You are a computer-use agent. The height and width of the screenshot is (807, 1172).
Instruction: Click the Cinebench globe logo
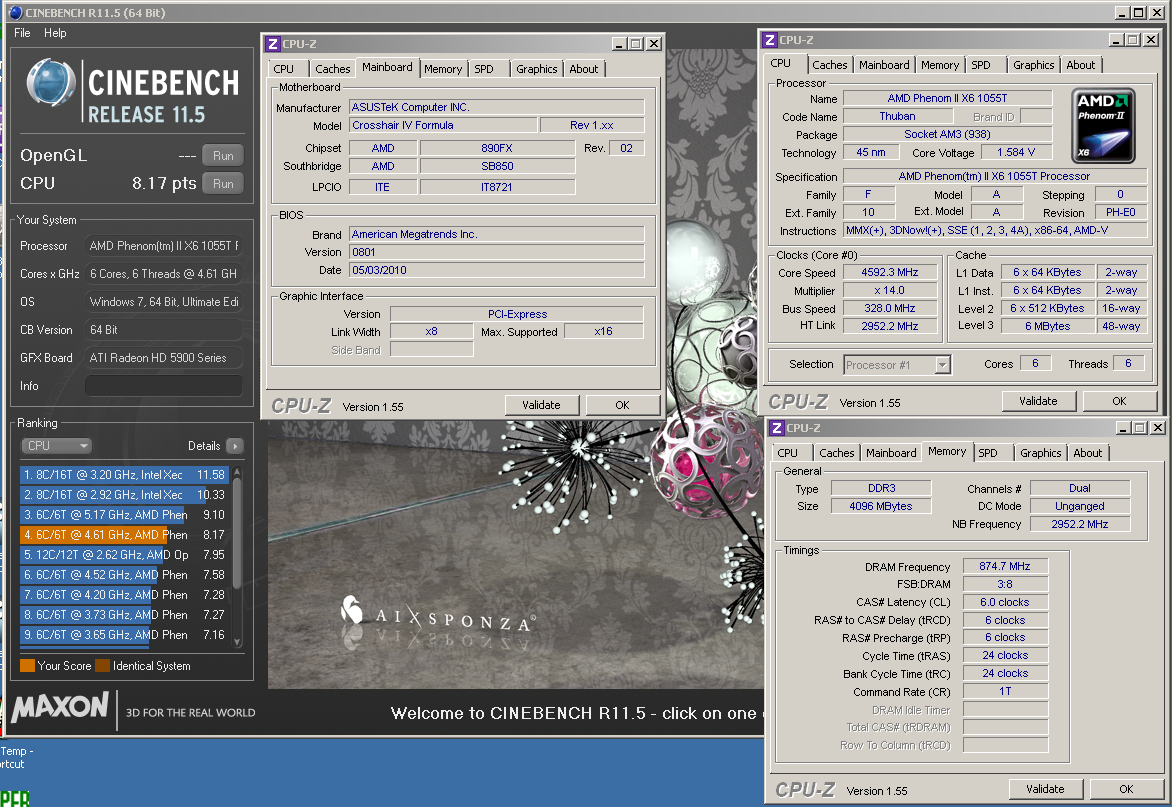pyautogui.click(x=51, y=82)
